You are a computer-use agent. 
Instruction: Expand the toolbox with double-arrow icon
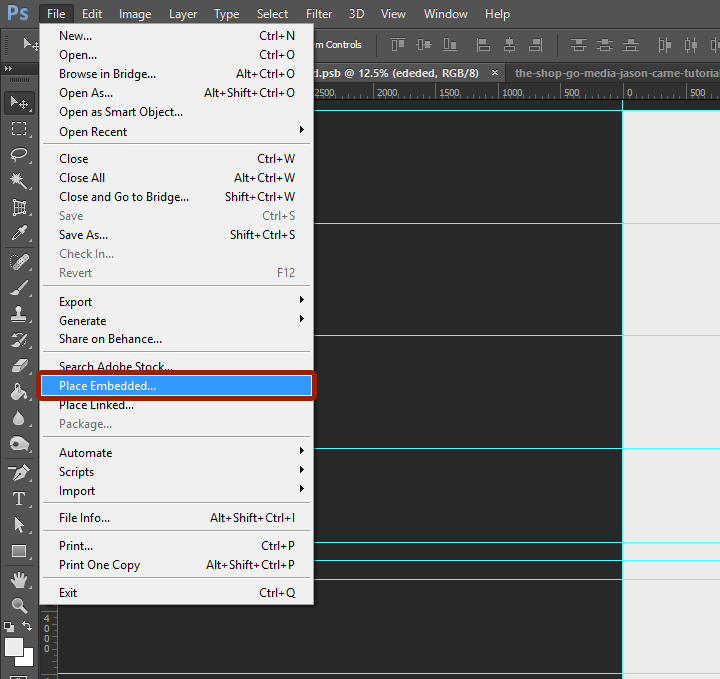pos(8,68)
